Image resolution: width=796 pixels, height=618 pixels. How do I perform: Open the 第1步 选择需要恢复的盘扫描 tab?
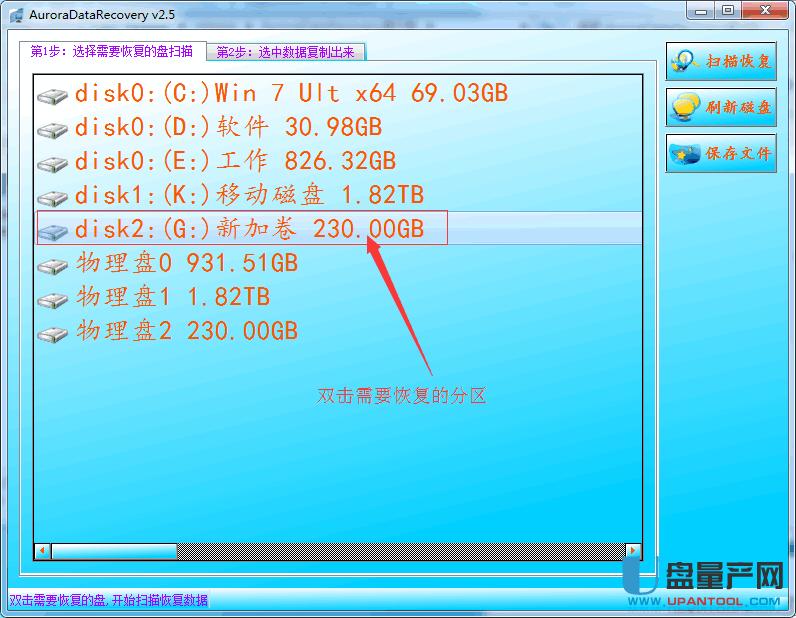112,51
